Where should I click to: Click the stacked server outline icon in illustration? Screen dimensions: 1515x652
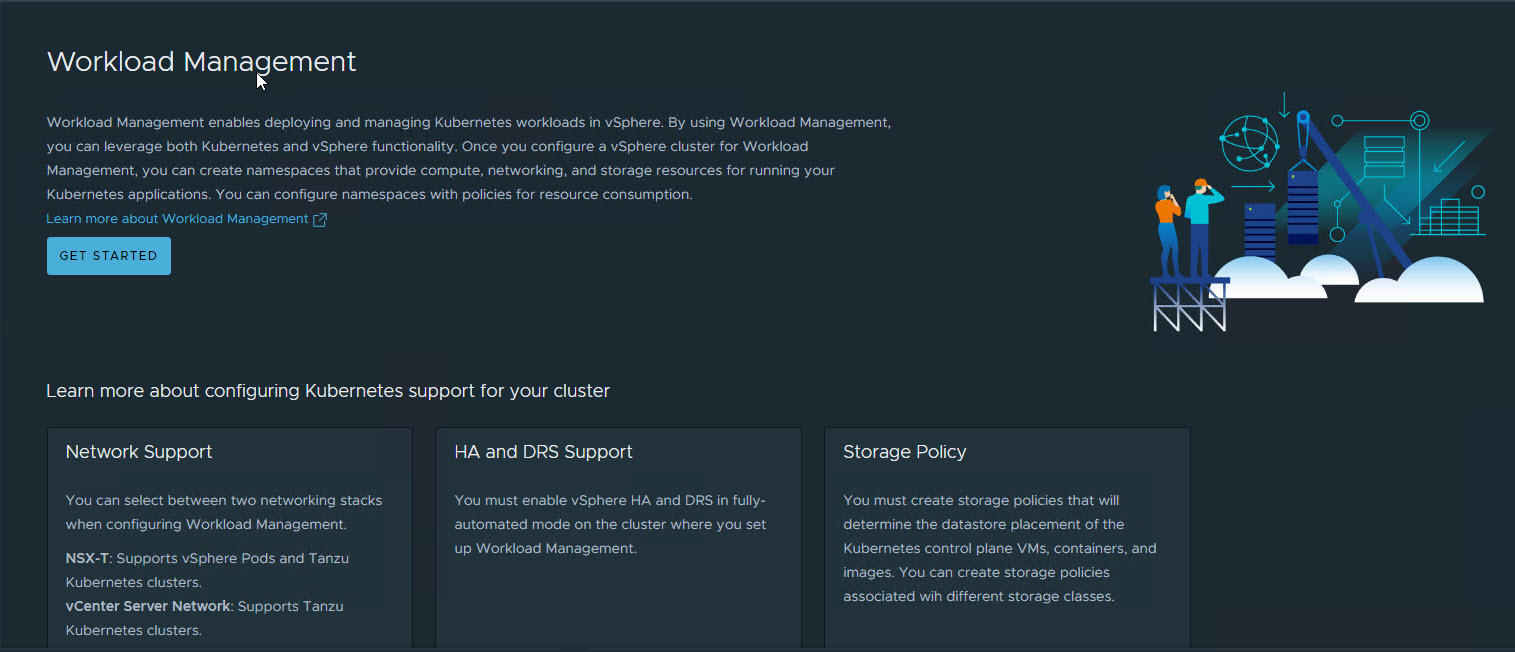tap(1384, 157)
